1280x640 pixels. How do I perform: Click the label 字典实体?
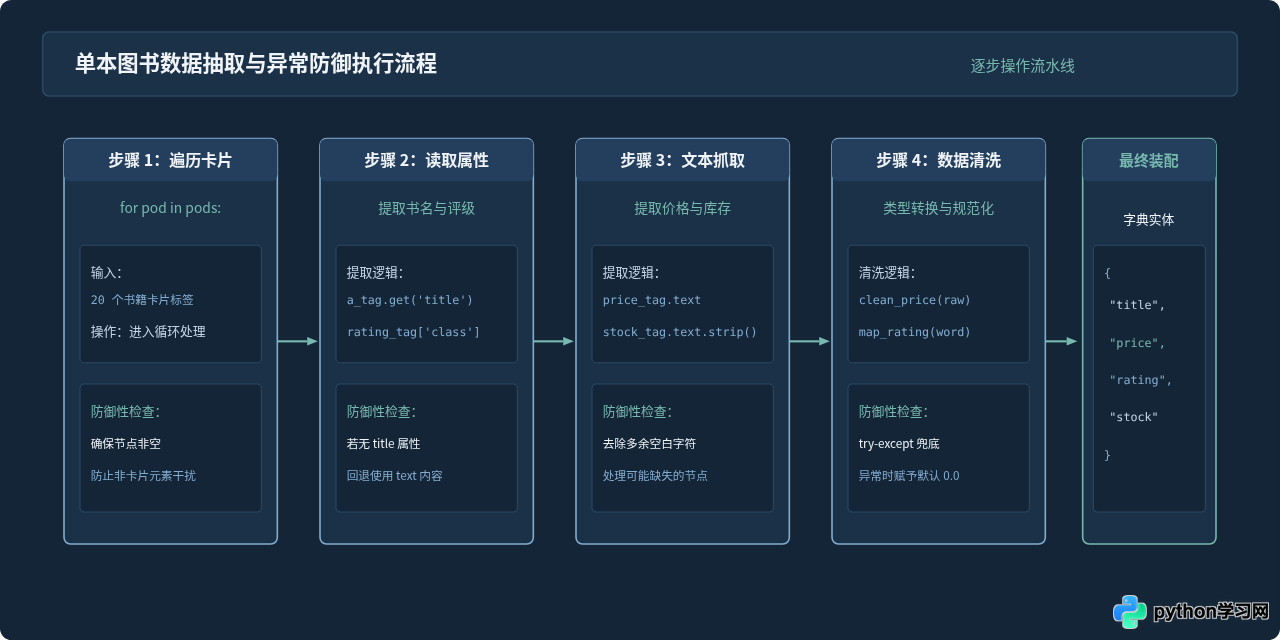pos(1149,219)
